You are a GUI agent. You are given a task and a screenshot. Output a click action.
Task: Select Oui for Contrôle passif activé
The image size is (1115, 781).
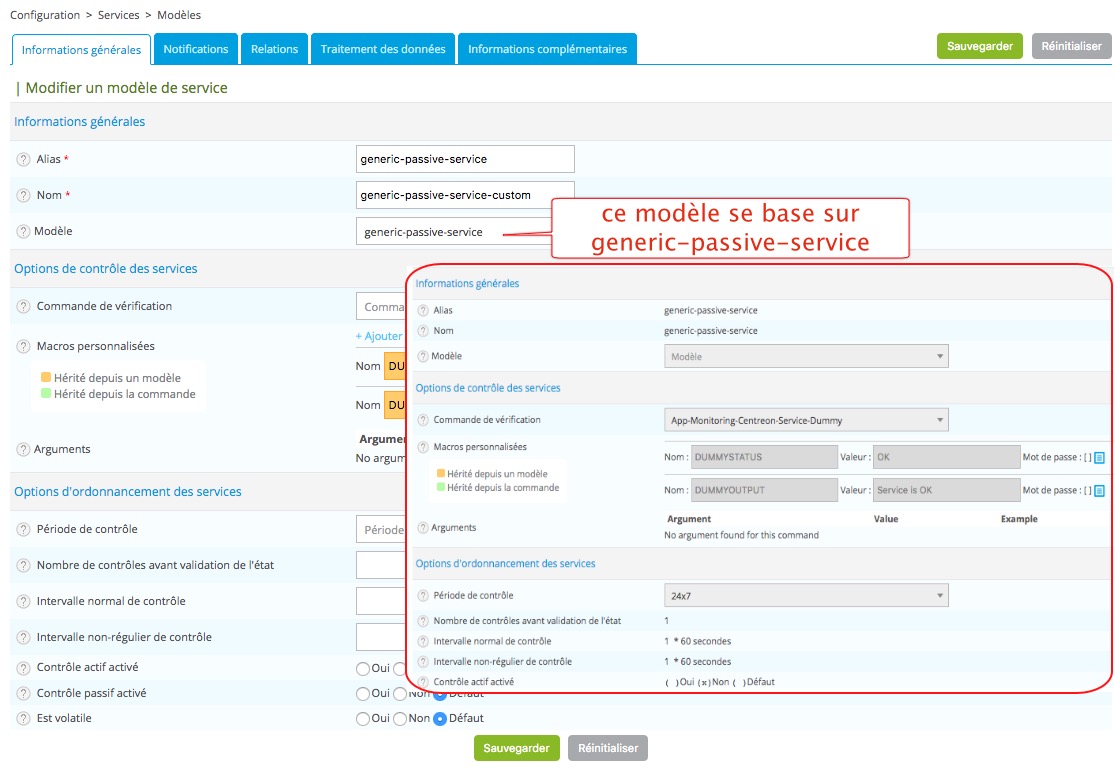pos(363,693)
